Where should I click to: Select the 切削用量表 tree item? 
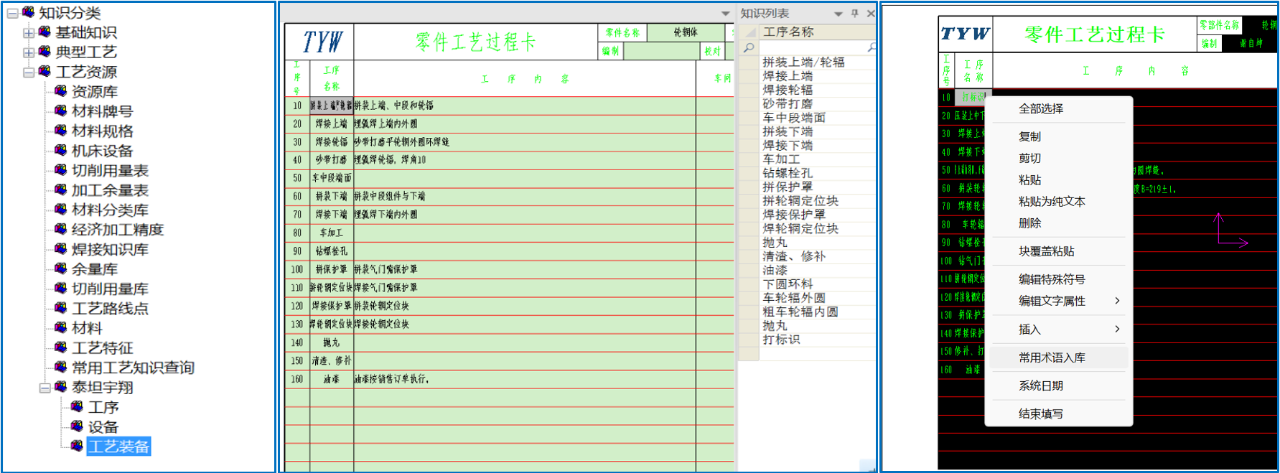tap(110, 170)
